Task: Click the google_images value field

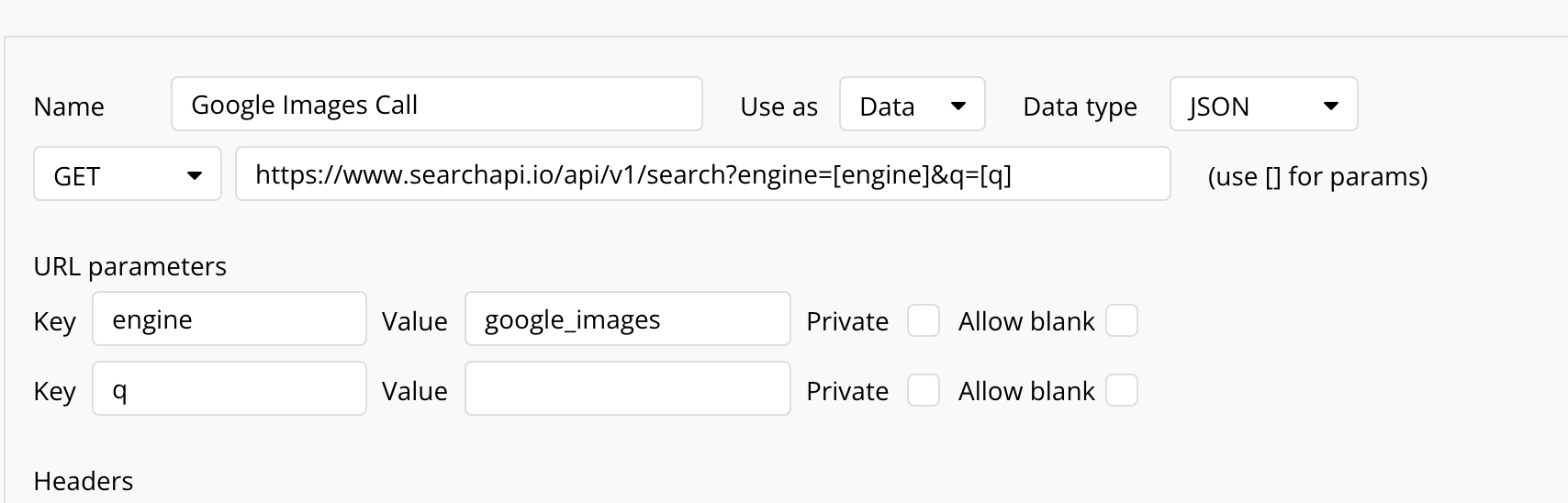Action: pyautogui.click(x=627, y=319)
